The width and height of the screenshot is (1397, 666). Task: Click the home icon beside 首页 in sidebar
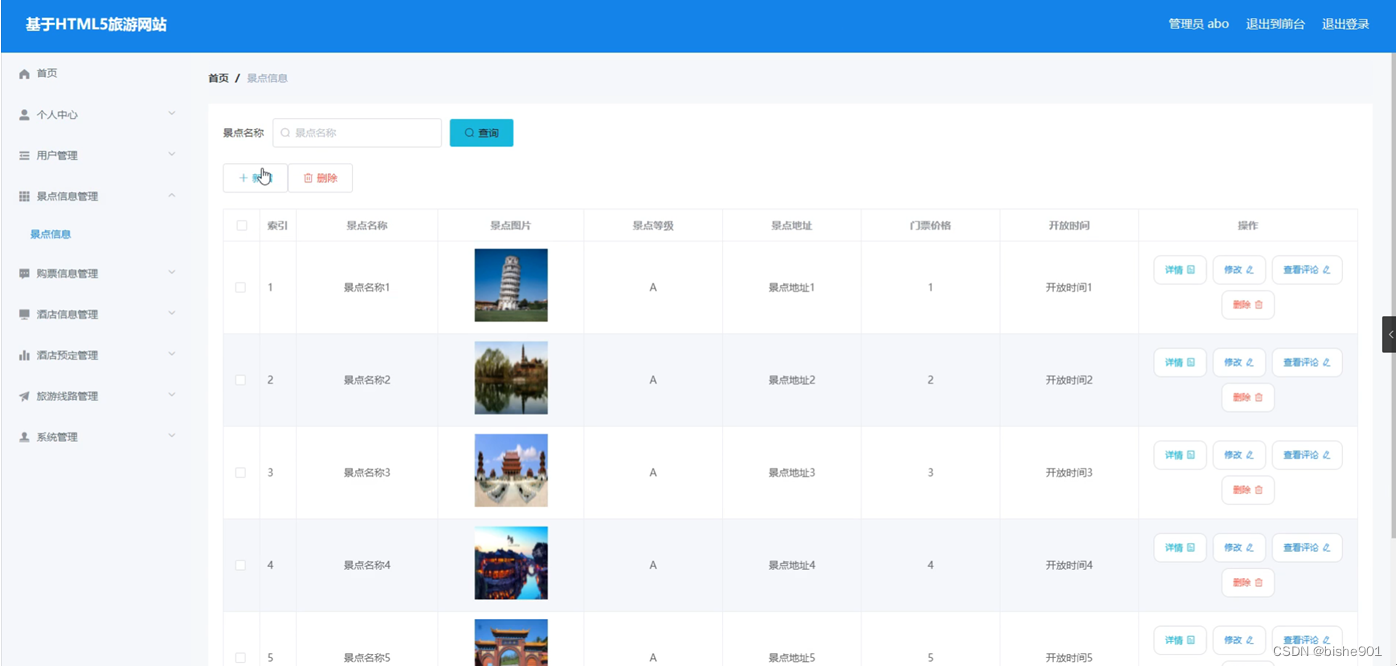click(x=24, y=74)
